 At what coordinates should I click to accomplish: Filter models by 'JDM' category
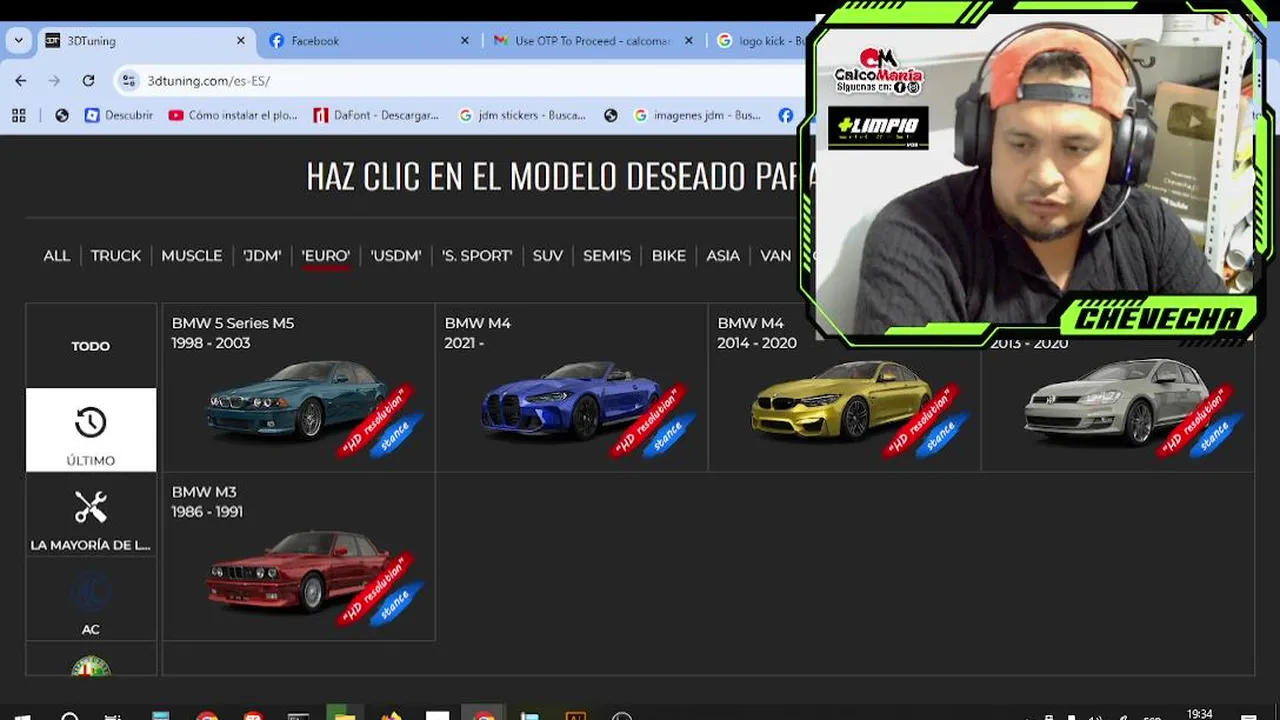[x=262, y=256]
